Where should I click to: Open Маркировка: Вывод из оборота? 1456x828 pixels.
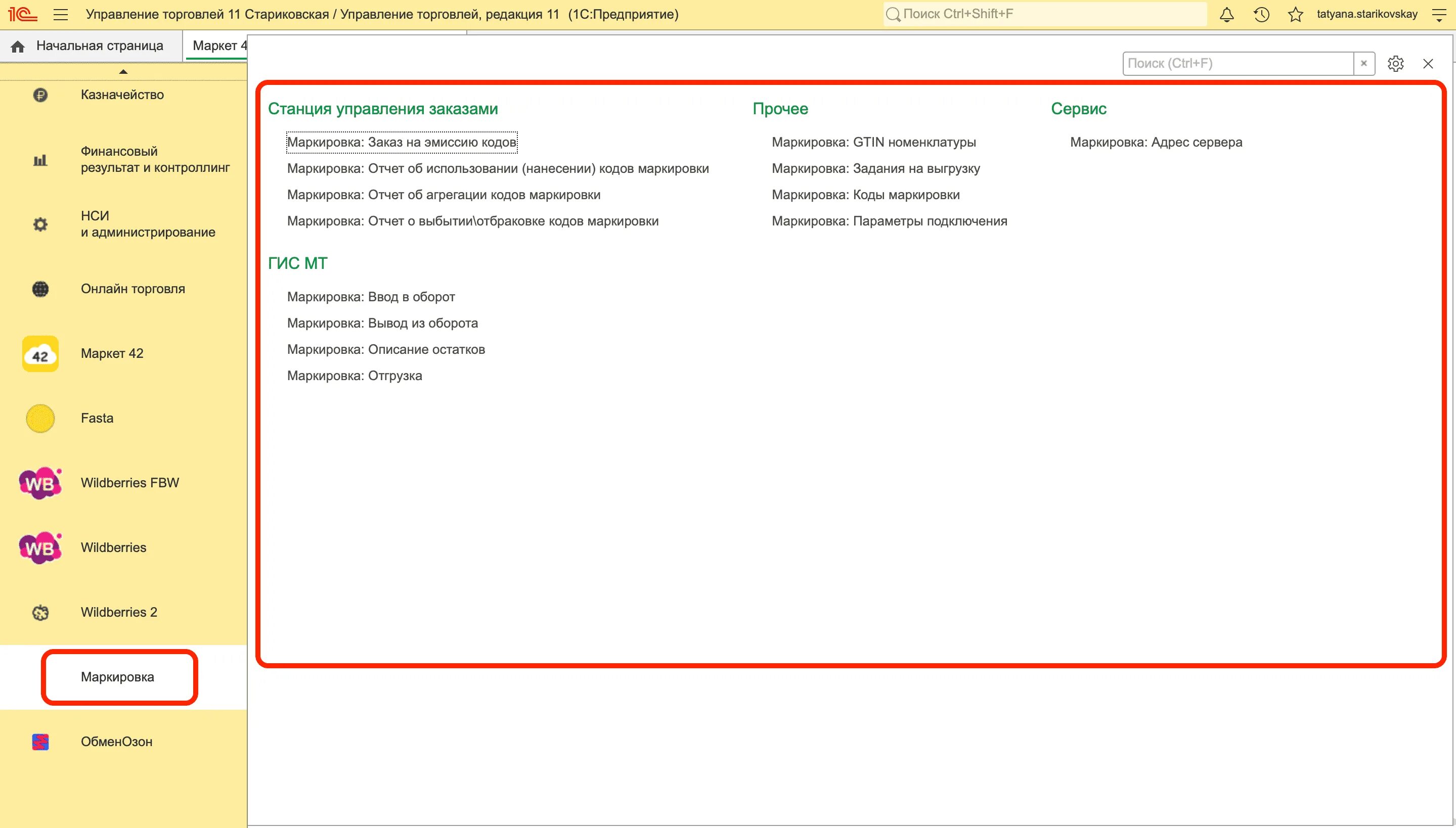click(x=382, y=323)
